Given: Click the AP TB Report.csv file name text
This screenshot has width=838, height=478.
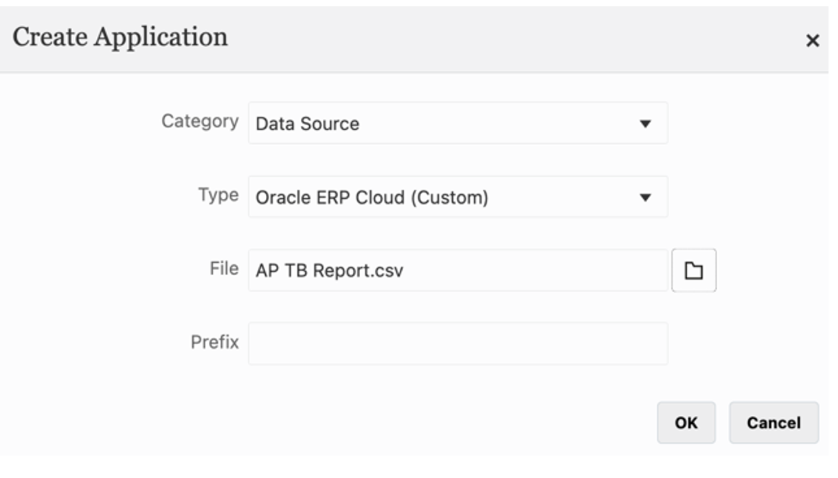Looking at the screenshot, I should [x=329, y=270].
